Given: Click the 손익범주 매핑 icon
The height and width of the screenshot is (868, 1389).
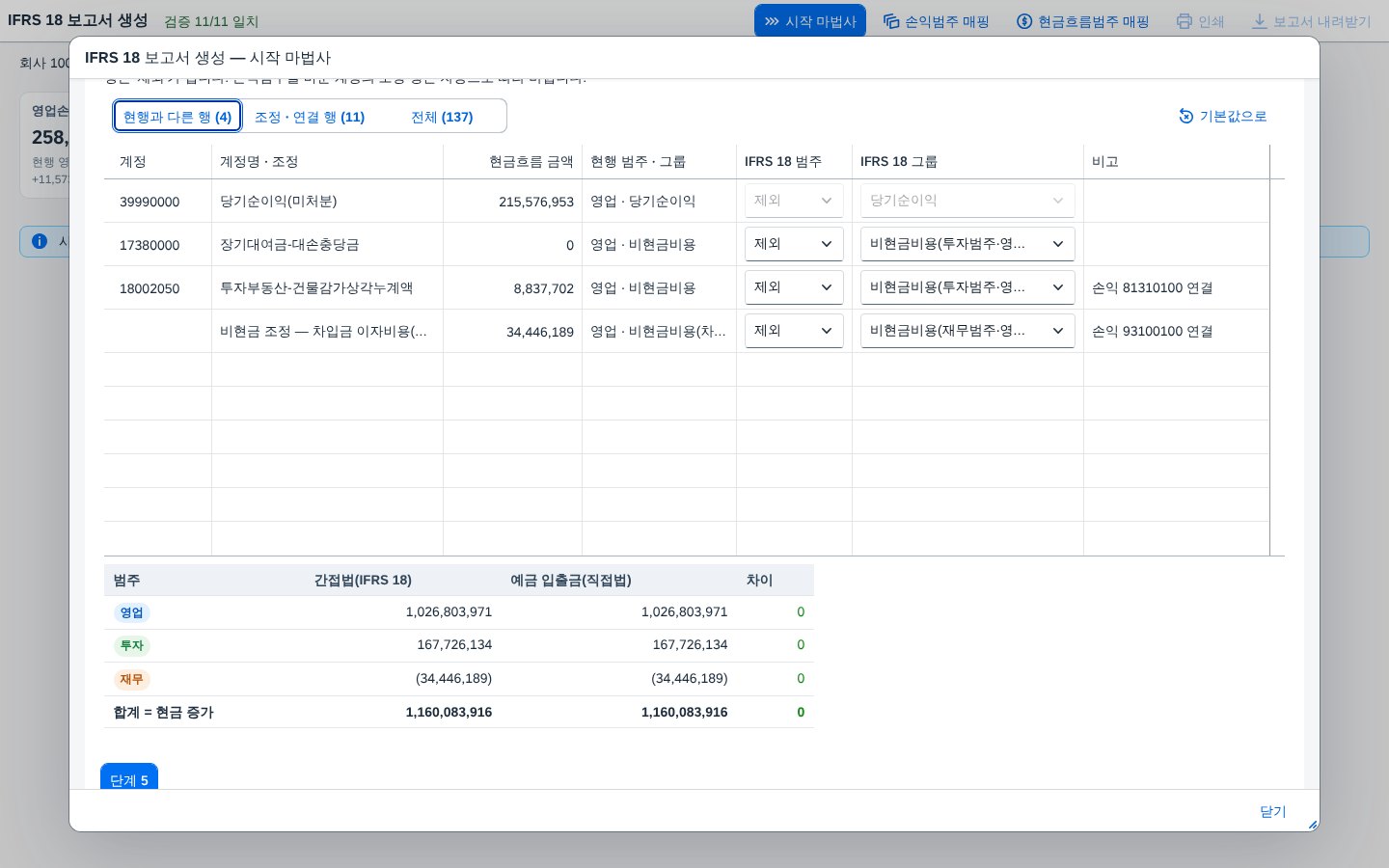Looking at the screenshot, I should pyautogui.click(x=891, y=21).
